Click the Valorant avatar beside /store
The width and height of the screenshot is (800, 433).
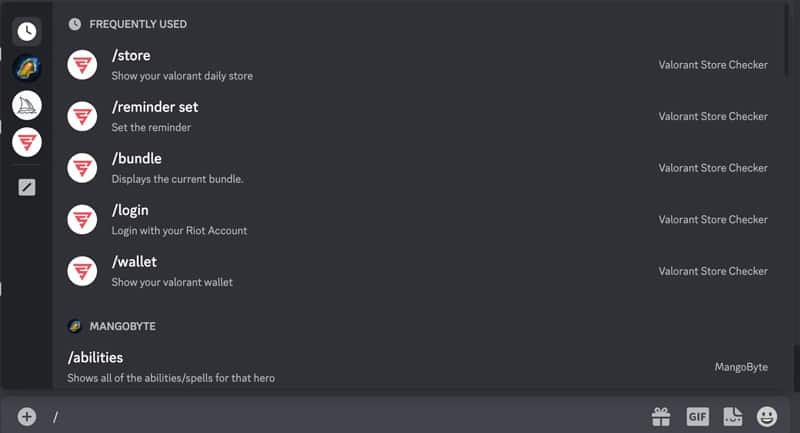(x=82, y=65)
